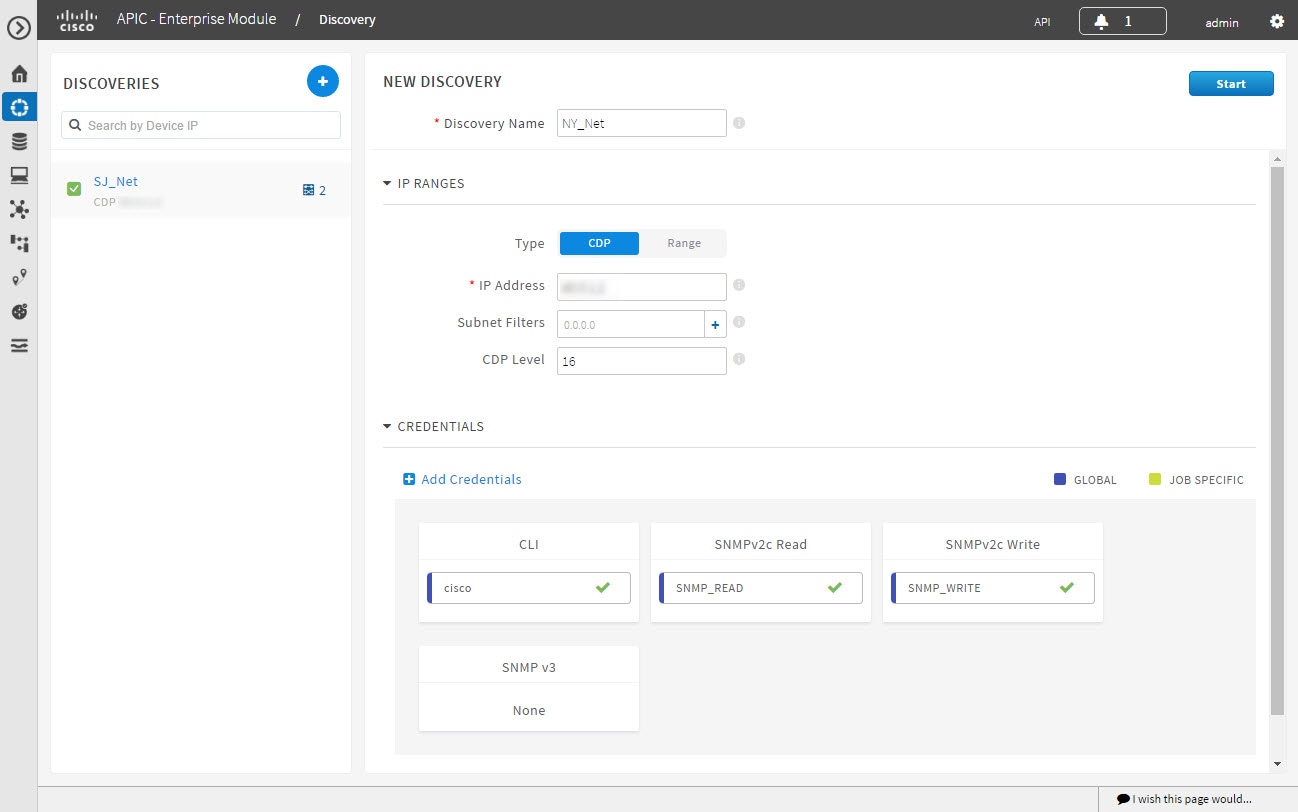Toggle the SNMP_READ credential checkmark
1298x812 pixels.
[835, 588]
